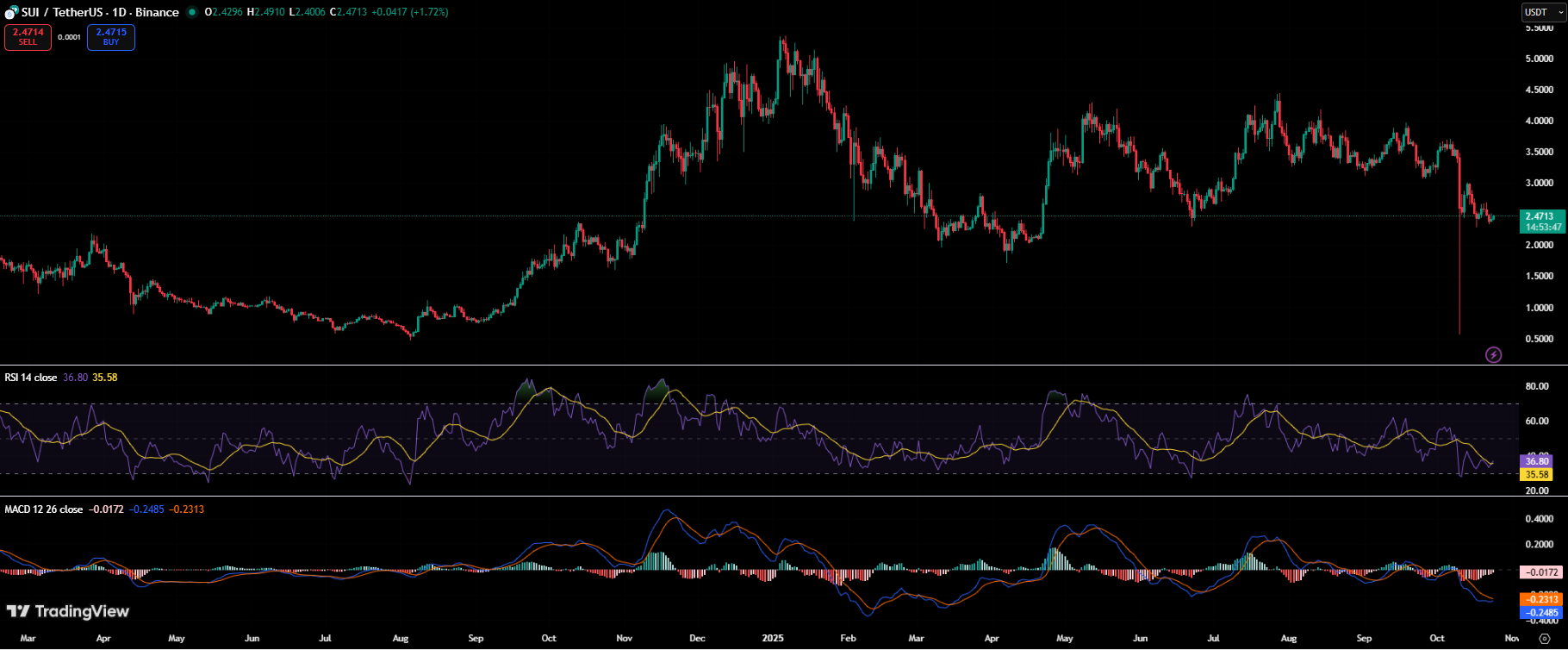Click the TradingView logo watermark
The image size is (1568, 650).
67,611
